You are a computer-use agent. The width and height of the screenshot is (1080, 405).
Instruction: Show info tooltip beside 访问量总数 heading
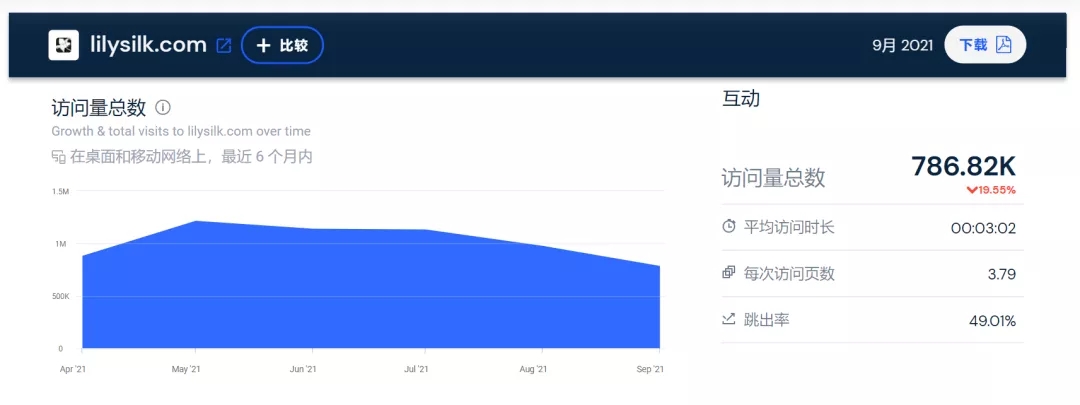[163, 108]
